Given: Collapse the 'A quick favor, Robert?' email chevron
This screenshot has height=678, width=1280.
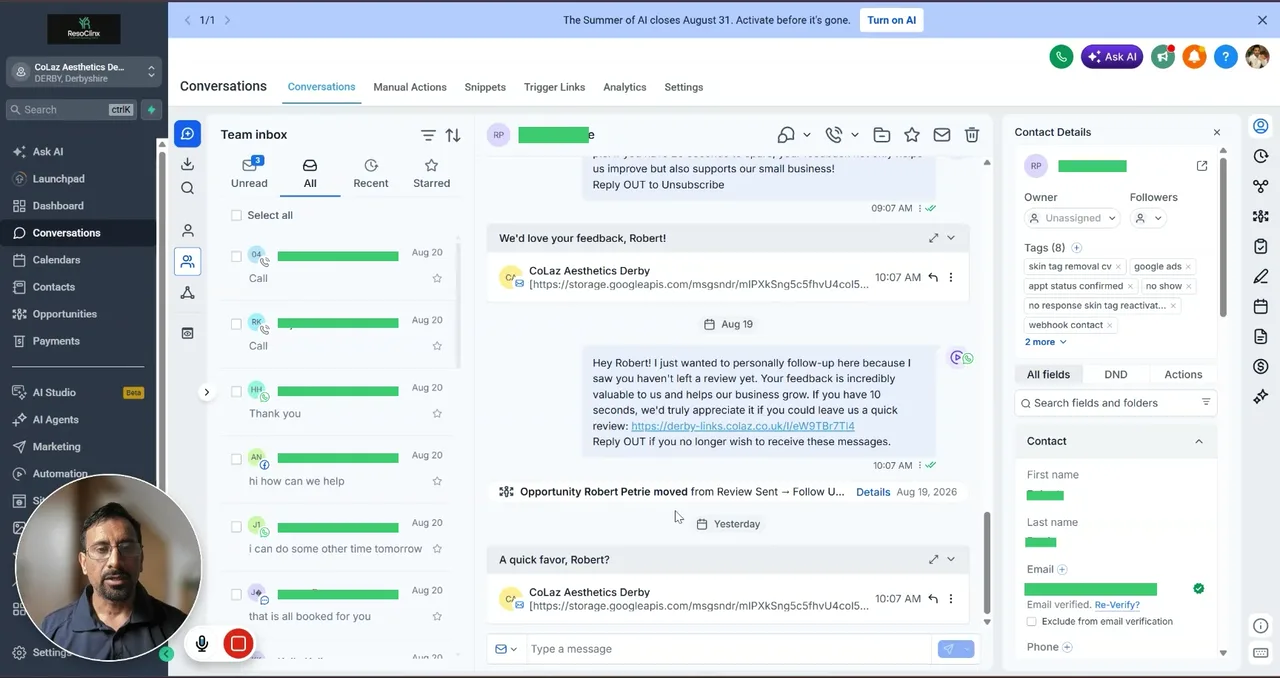Looking at the screenshot, I should click(x=951, y=560).
